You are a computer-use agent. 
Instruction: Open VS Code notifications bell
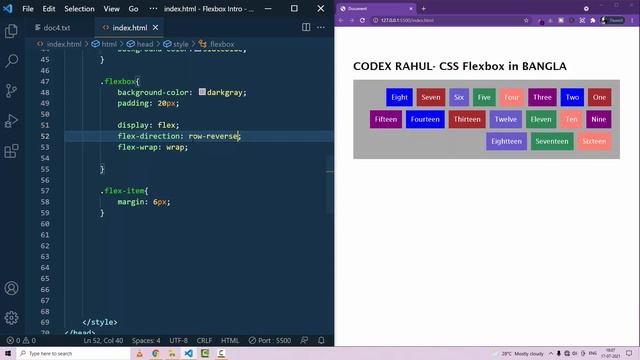pos(321,340)
